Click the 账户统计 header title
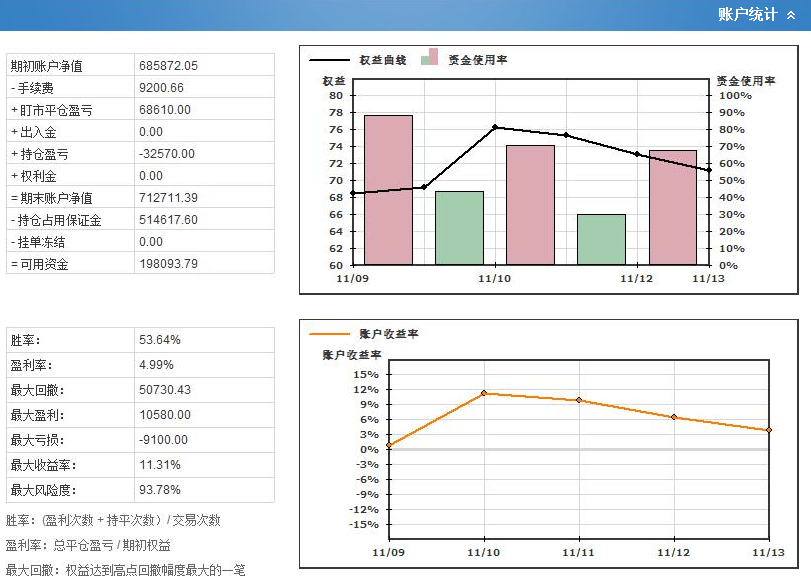The image size is (811, 583). pyautogui.click(x=747, y=15)
